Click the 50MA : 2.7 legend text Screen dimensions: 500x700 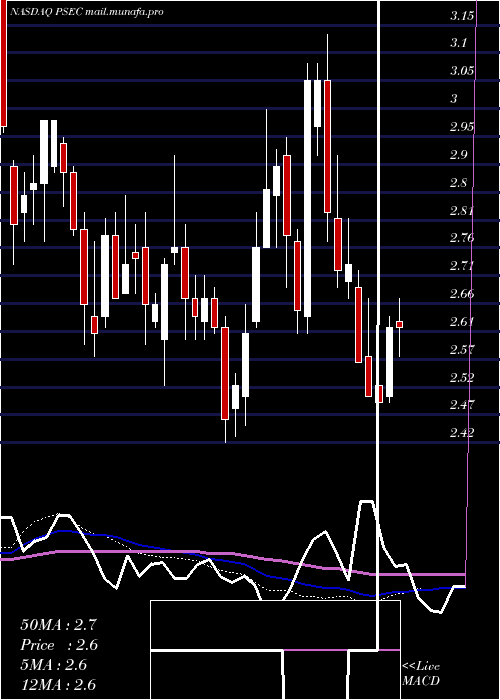click(58, 625)
